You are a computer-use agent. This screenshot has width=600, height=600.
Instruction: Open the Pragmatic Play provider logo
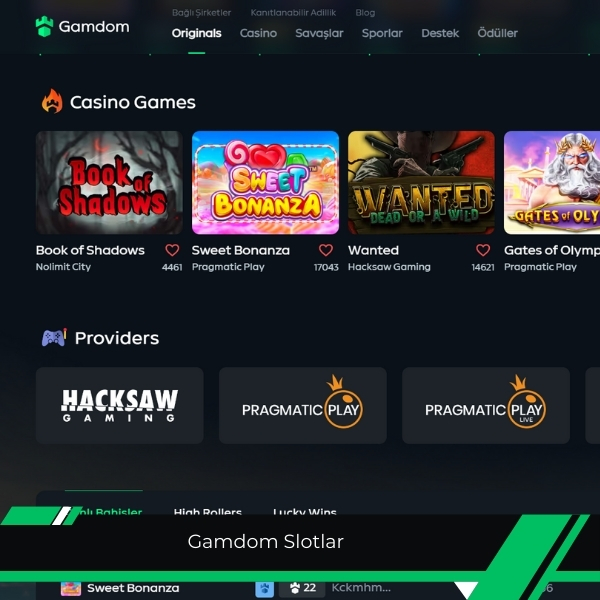pos(303,406)
